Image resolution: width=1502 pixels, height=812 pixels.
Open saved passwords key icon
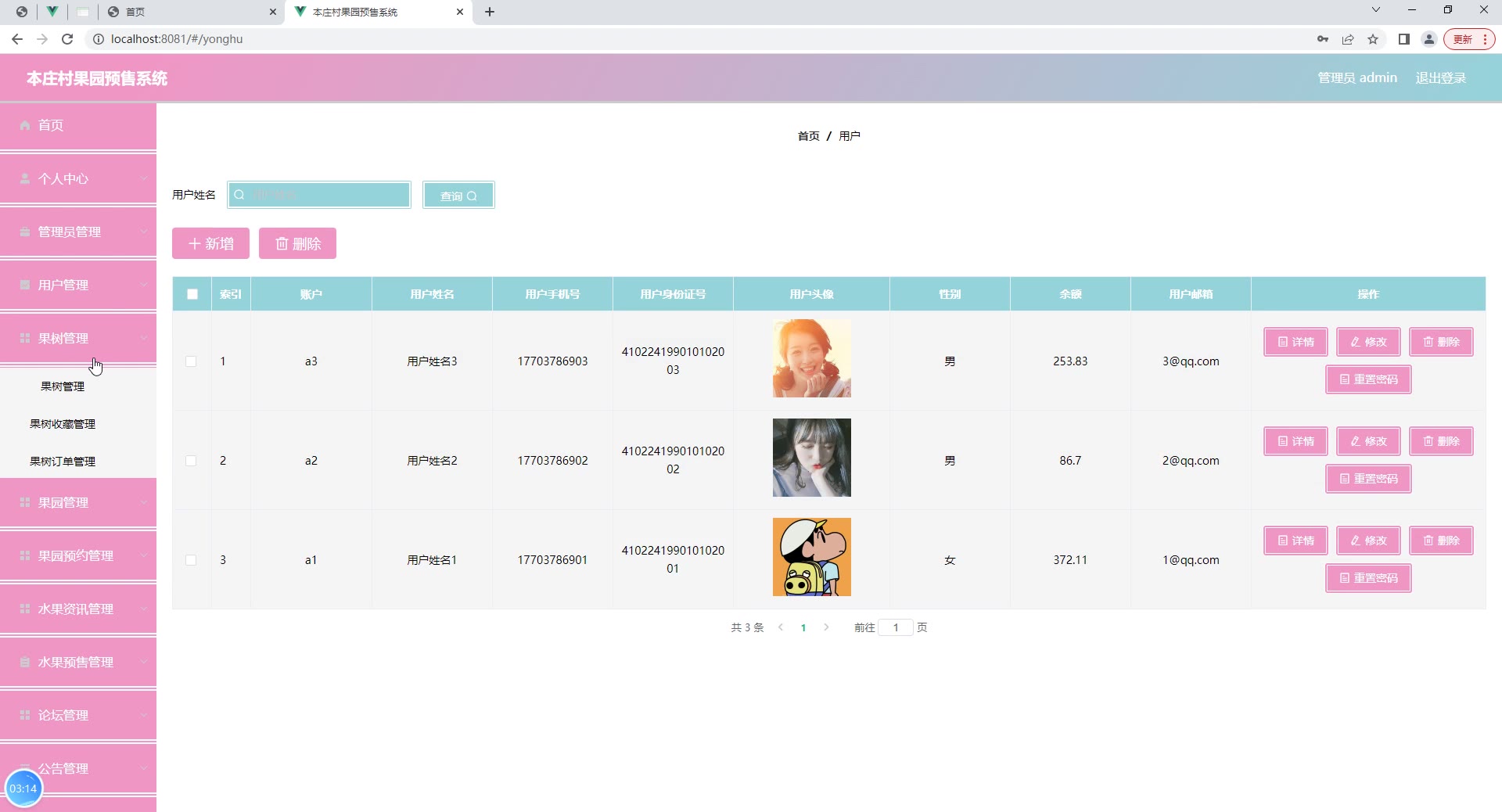1323,39
